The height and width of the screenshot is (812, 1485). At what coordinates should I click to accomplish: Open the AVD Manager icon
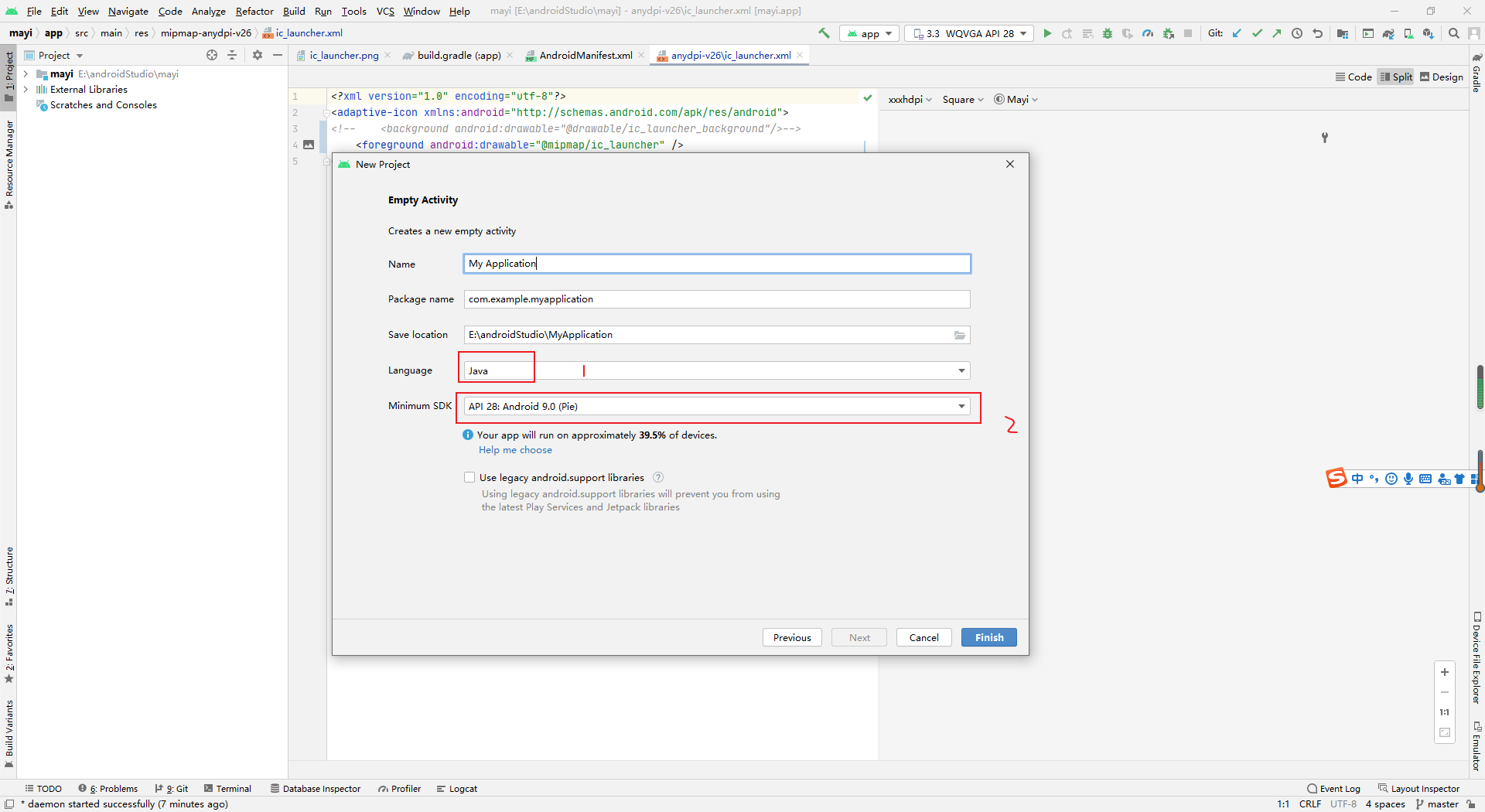pyautogui.click(x=1408, y=33)
